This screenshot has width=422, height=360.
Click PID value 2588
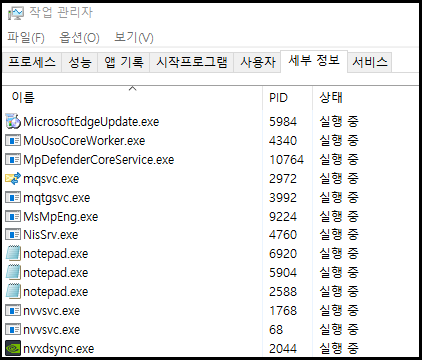(283, 292)
